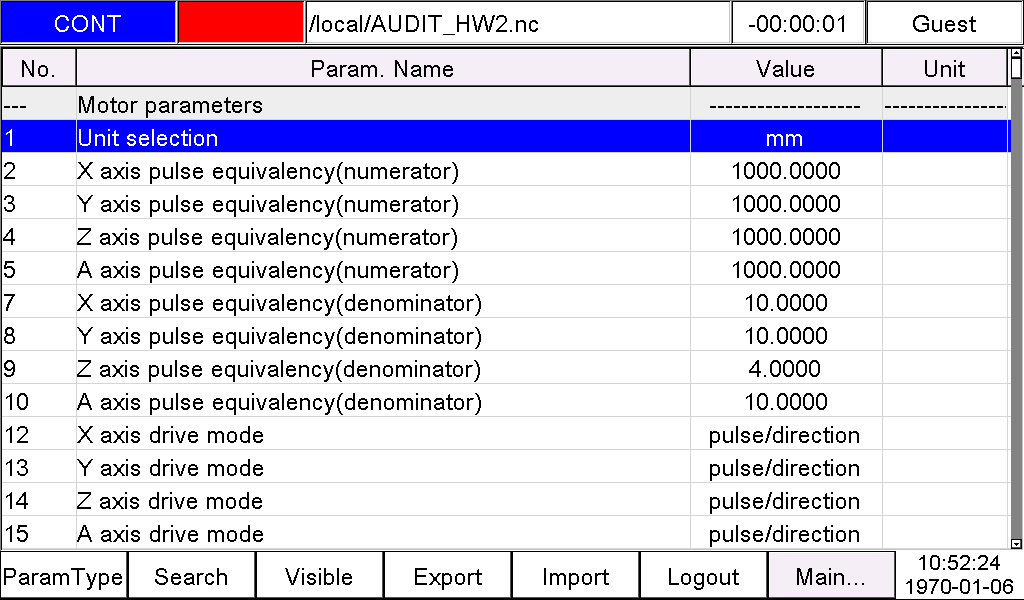Return to main screen via Main... button
The image size is (1024, 600).
pyautogui.click(x=831, y=576)
